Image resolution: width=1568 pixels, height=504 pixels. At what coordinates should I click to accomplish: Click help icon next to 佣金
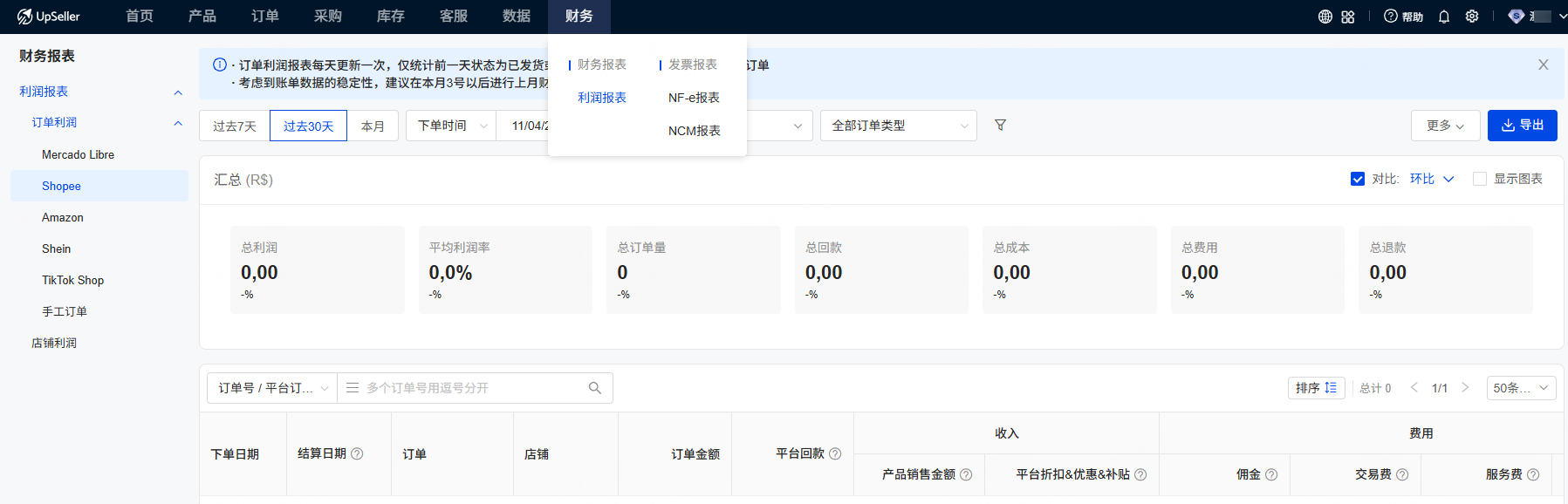tap(1271, 474)
